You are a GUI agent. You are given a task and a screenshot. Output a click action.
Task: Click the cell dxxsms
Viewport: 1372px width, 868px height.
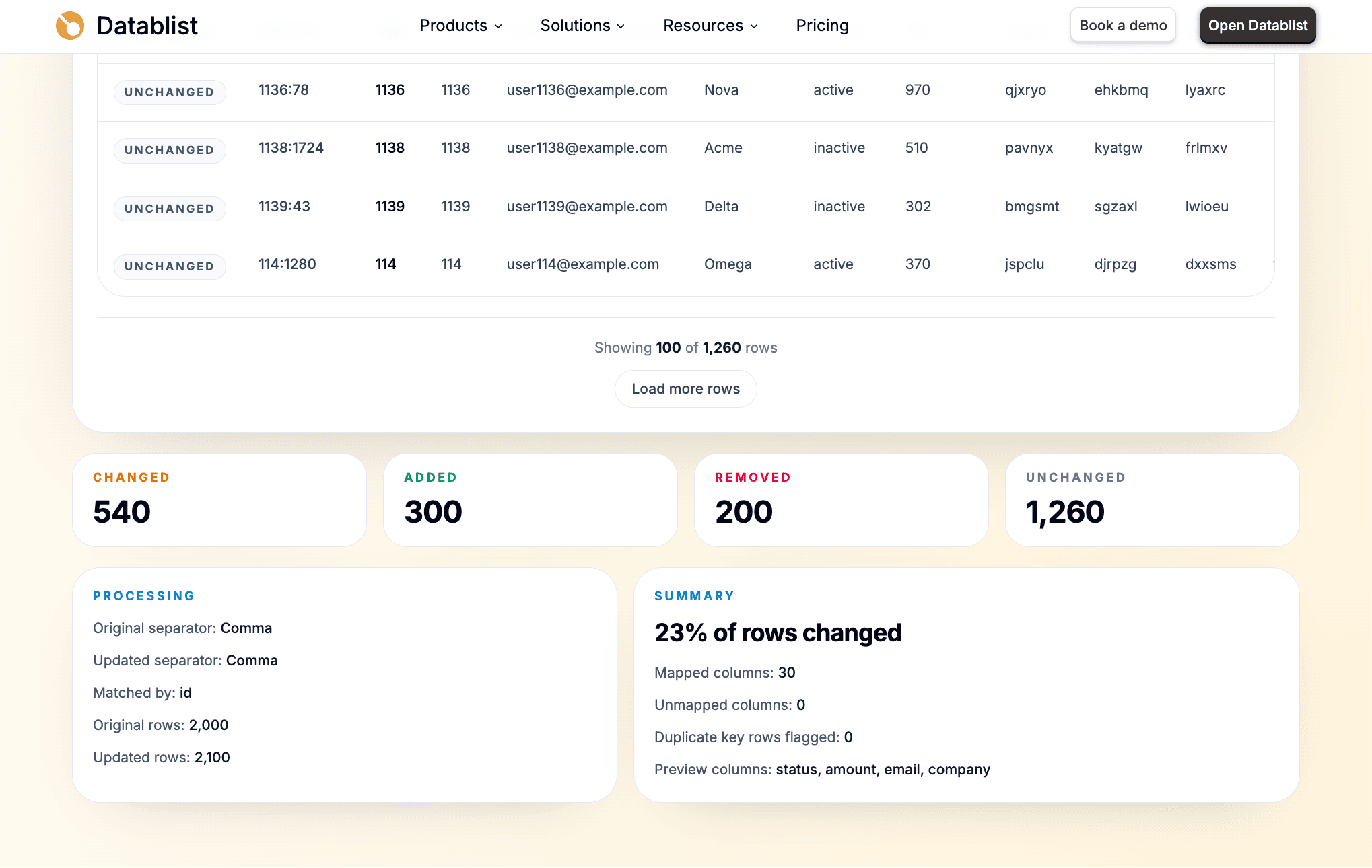1210,264
